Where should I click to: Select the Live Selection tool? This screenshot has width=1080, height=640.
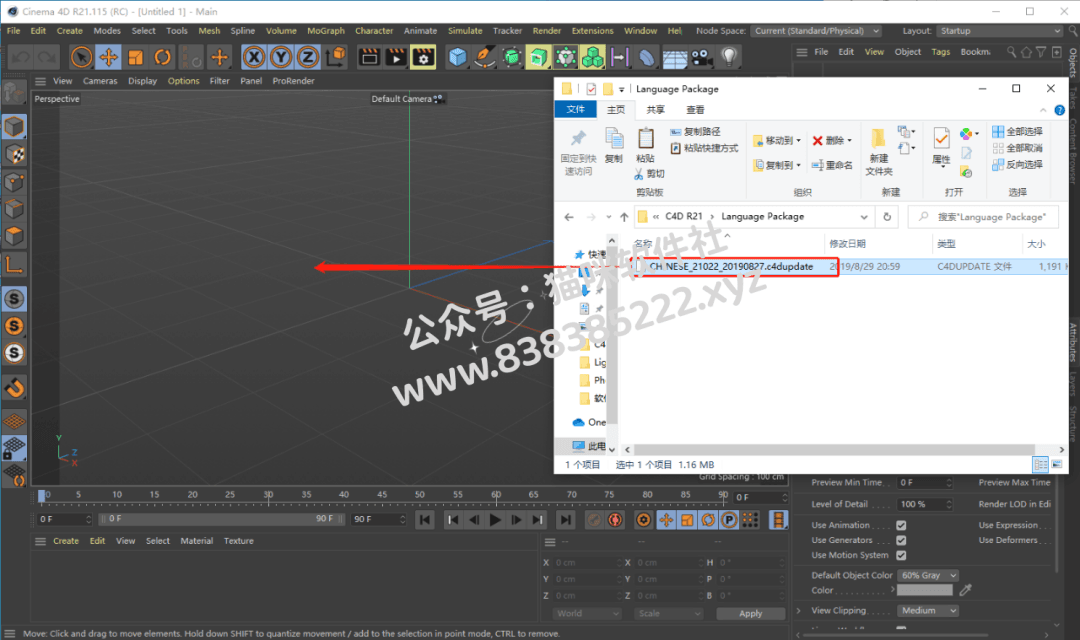point(81,57)
